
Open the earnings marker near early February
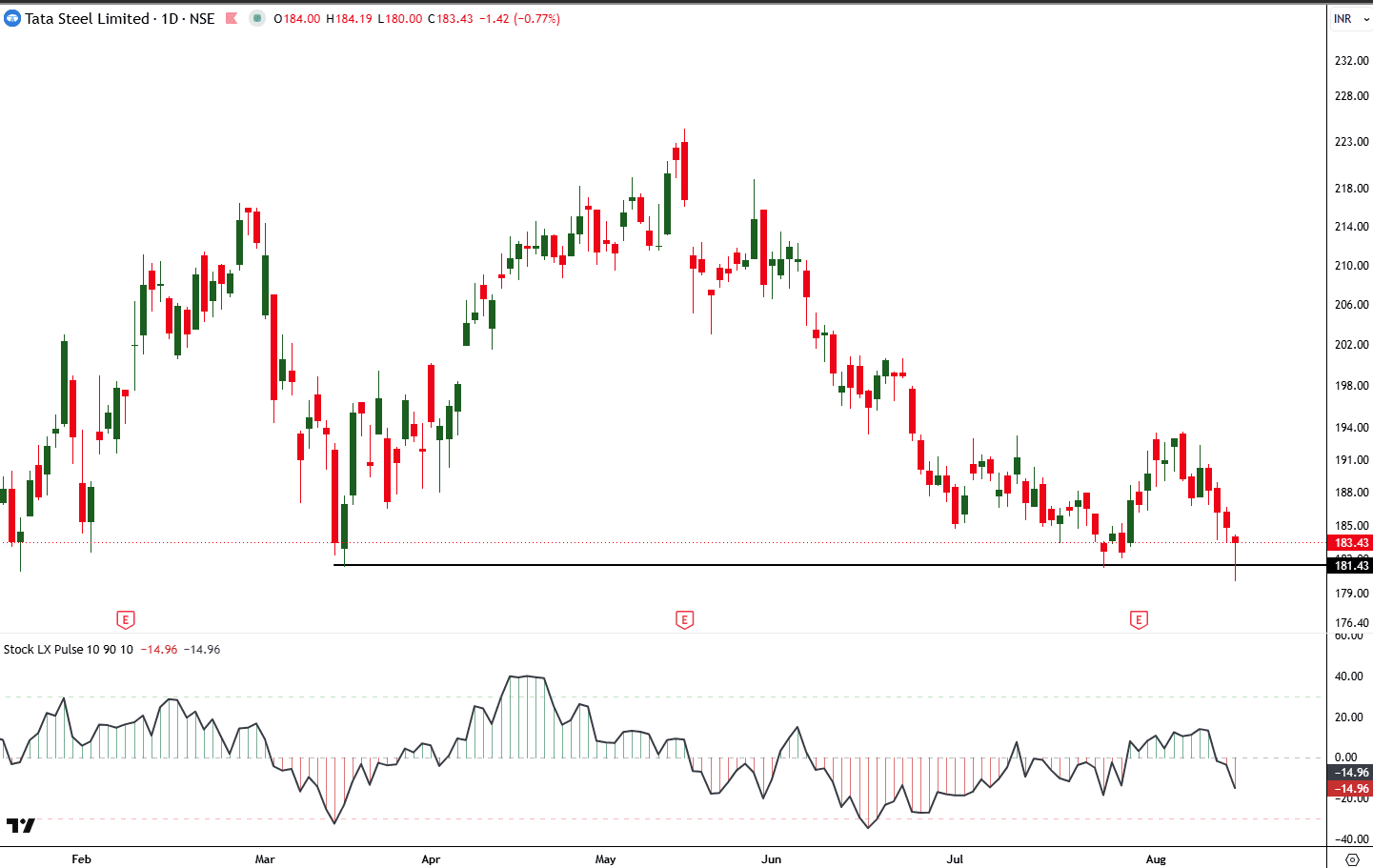(125, 620)
